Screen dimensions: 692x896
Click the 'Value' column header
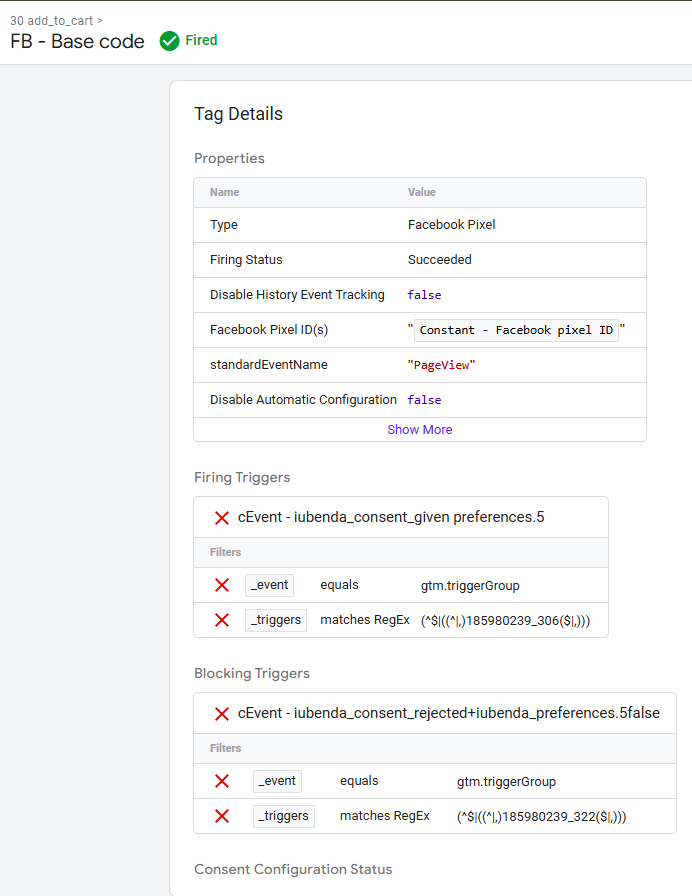[422, 192]
